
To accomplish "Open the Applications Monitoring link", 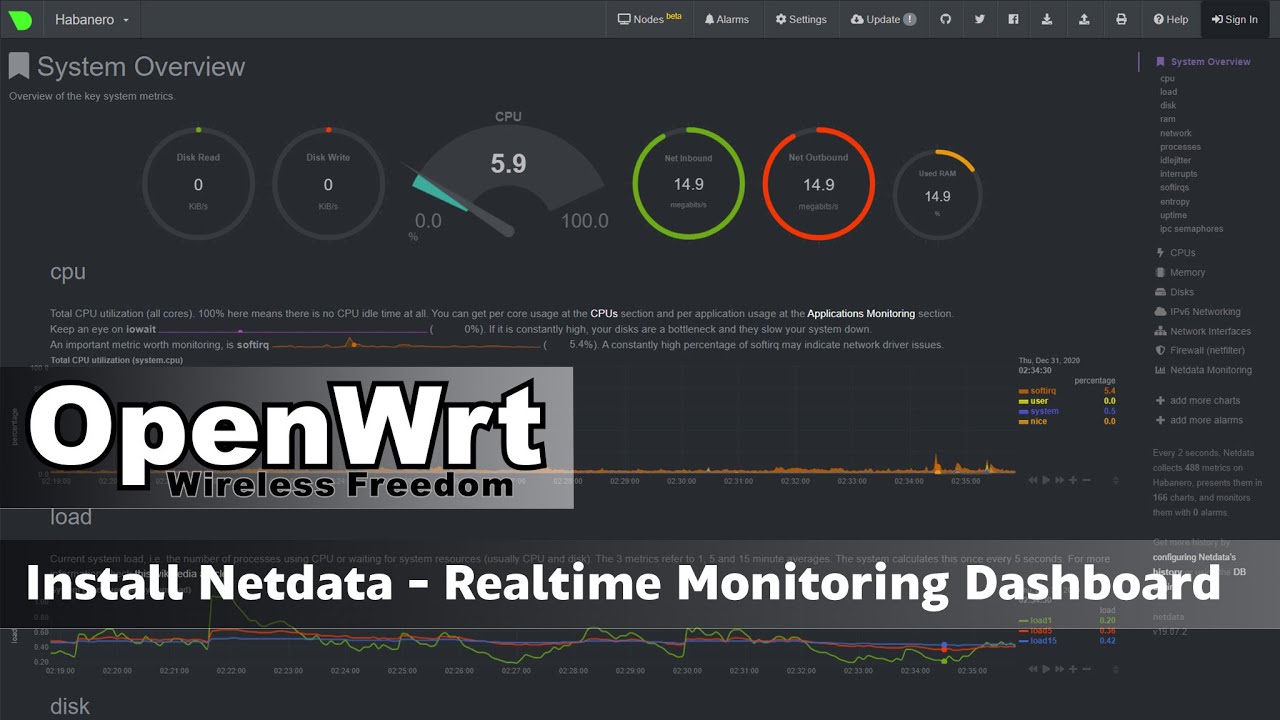I will (x=861, y=313).
